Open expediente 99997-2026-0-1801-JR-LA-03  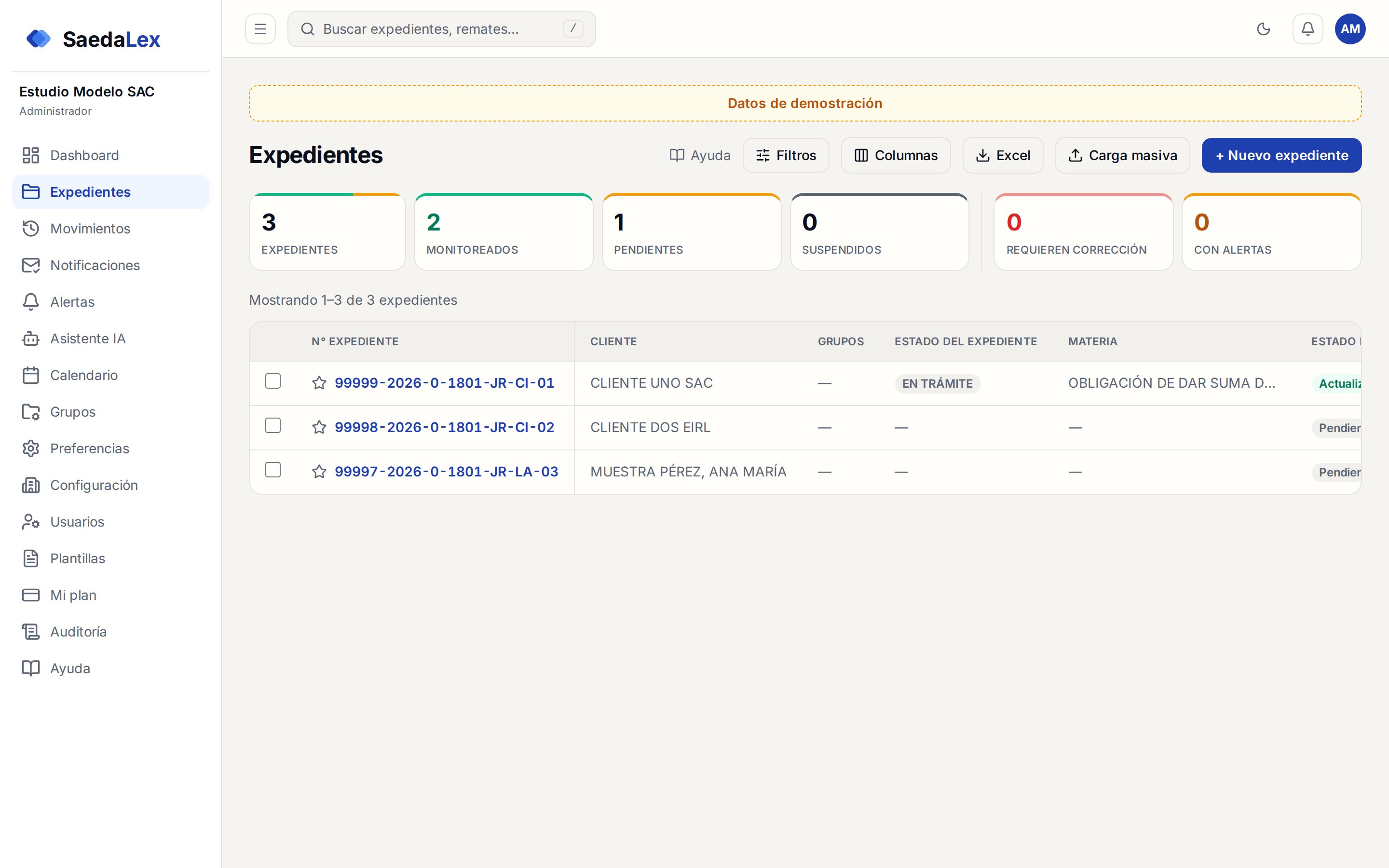[x=446, y=471]
